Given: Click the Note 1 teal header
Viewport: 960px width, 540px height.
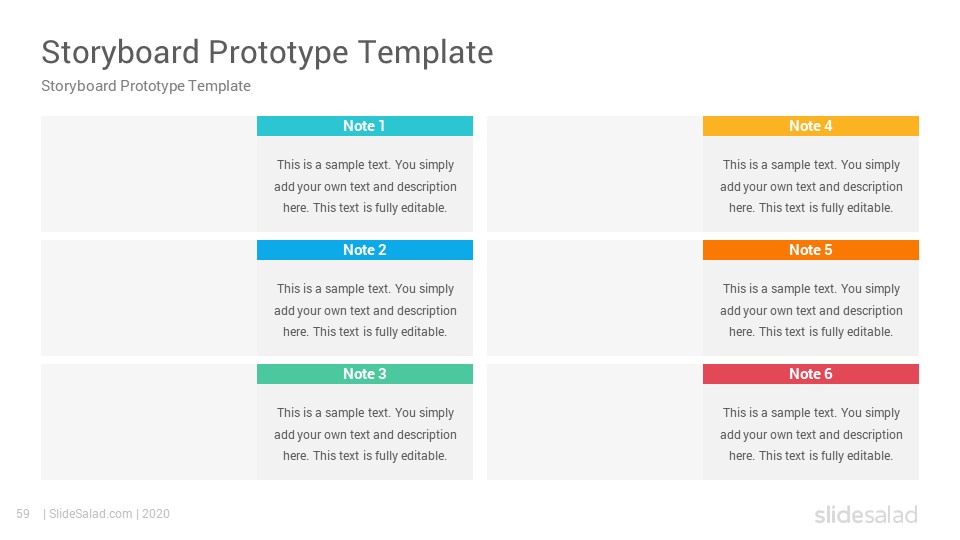Looking at the screenshot, I should click(365, 126).
